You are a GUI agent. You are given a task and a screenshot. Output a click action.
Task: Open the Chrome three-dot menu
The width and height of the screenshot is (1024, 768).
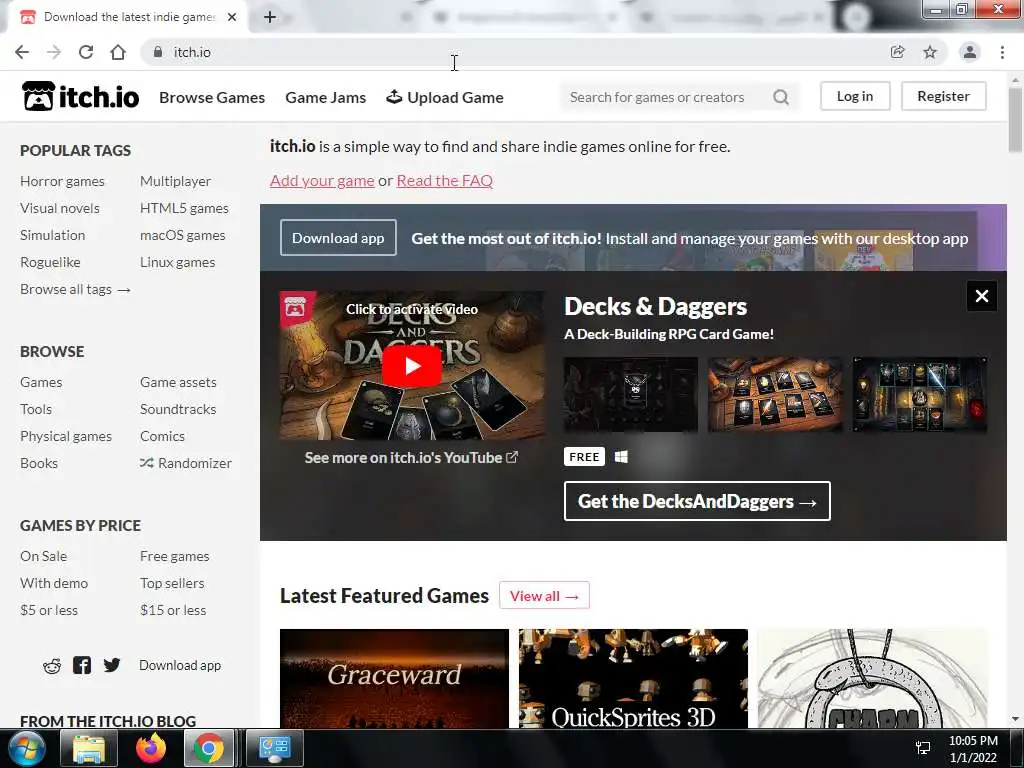click(1002, 52)
